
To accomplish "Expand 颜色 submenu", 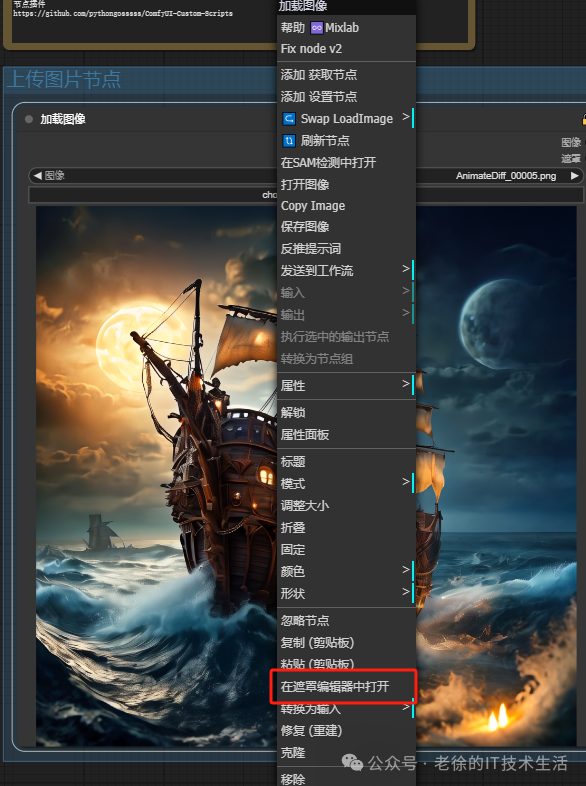I will click(x=346, y=572).
